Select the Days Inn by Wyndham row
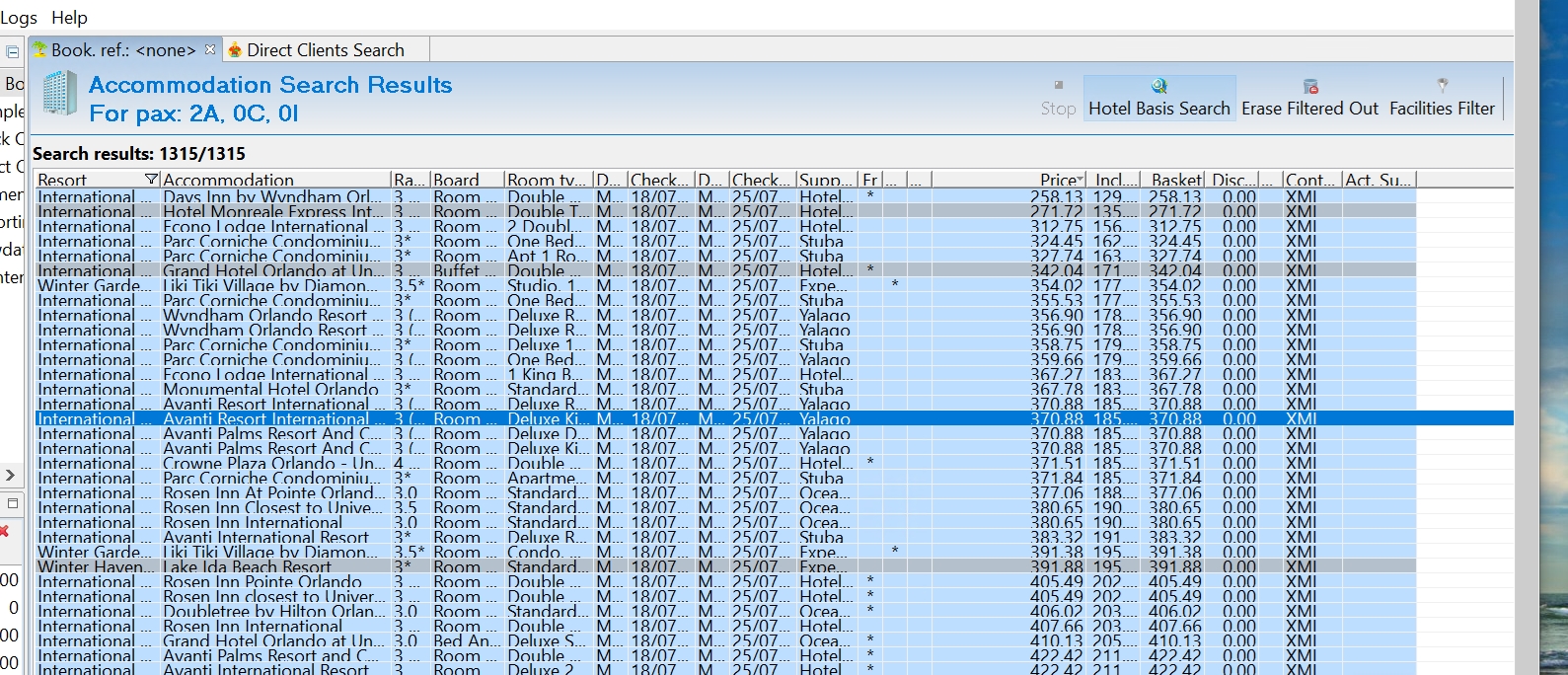This screenshot has width=1568, height=675. [725, 196]
